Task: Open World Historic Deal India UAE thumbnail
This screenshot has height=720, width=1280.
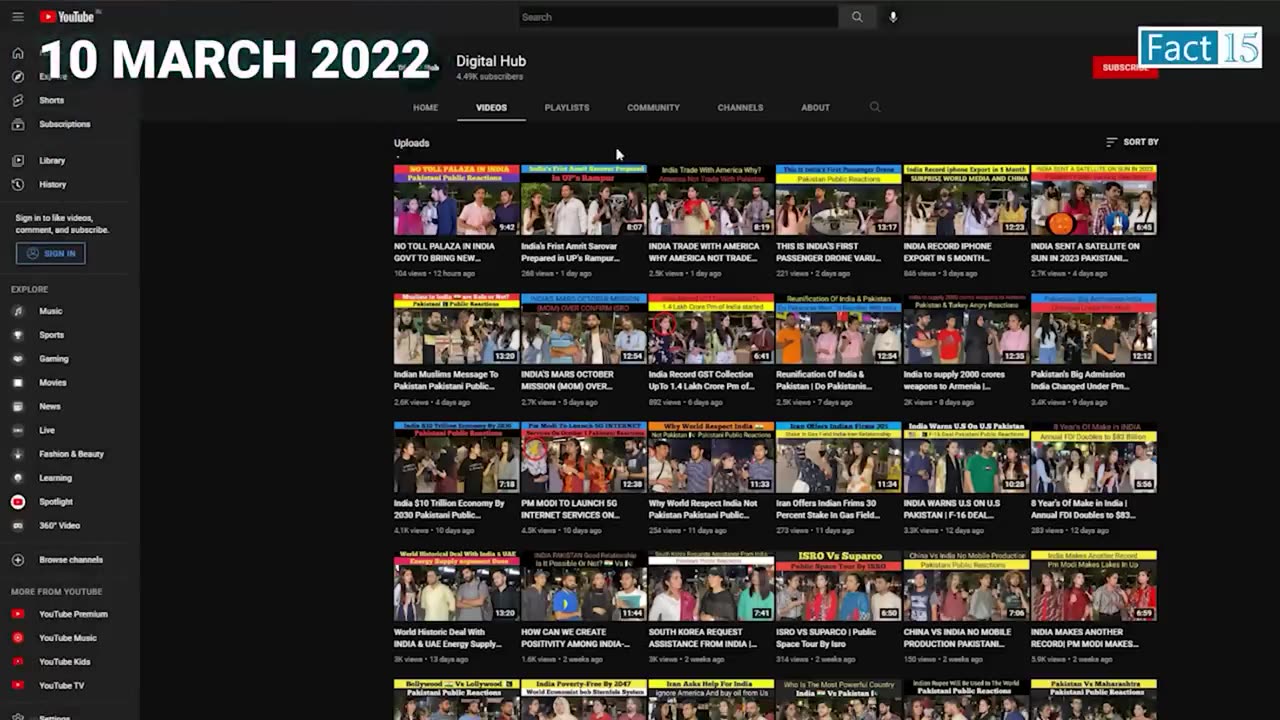Action: pyautogui.click(x=456, y=585)
